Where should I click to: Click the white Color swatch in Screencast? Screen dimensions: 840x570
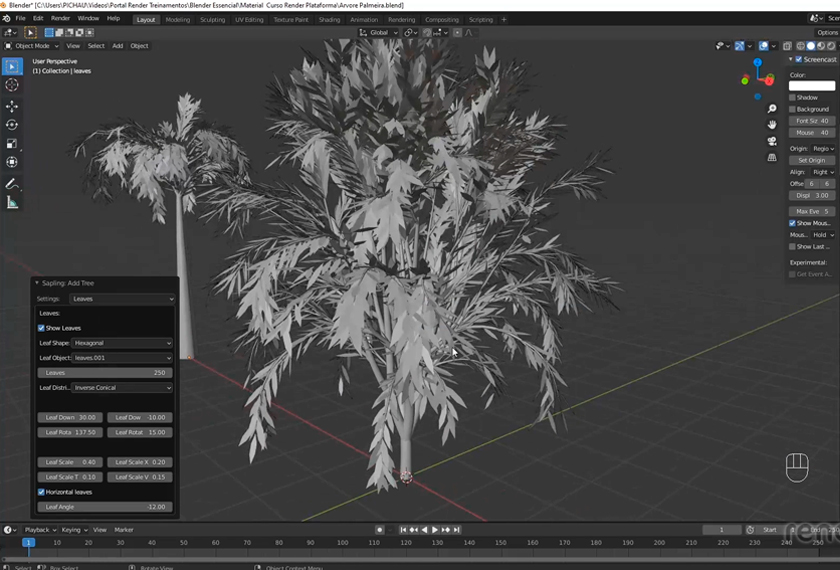(811, 86)
